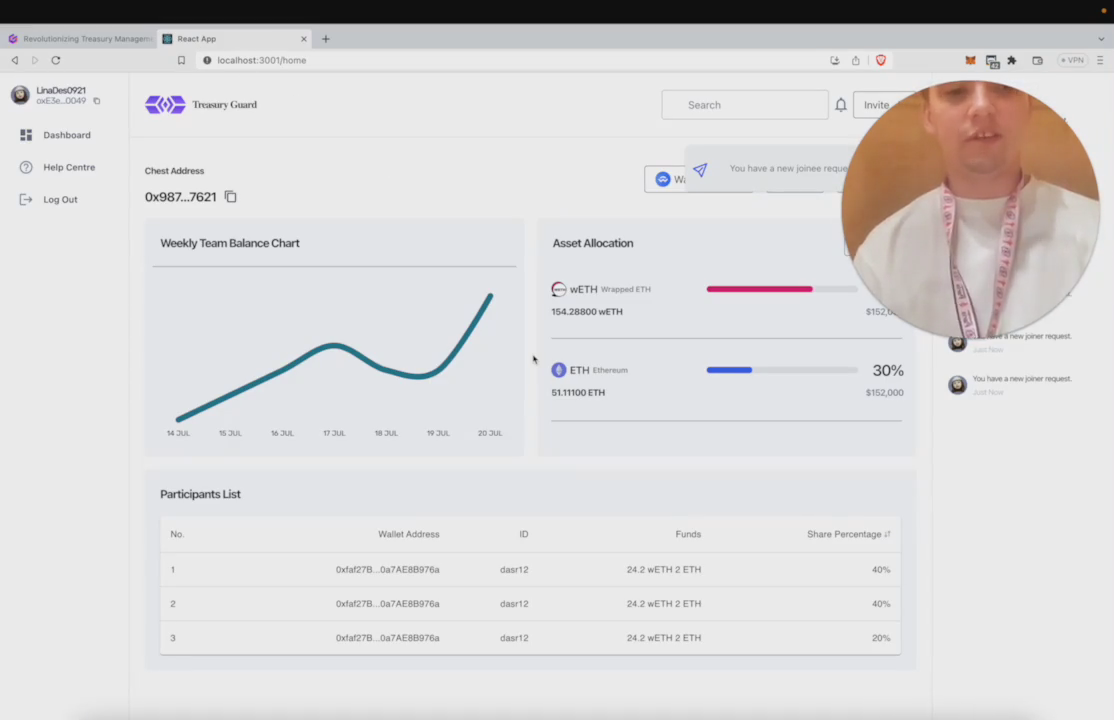This screenshot has height=720, width=1114.
Task: Open a new browser tab
Action: pos(325,39)
